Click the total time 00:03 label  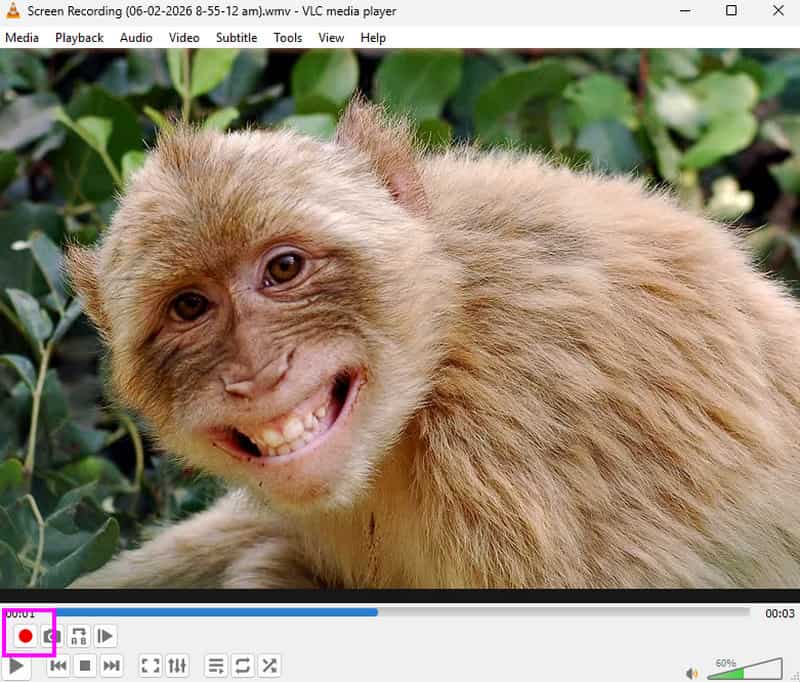coord(780,614)
